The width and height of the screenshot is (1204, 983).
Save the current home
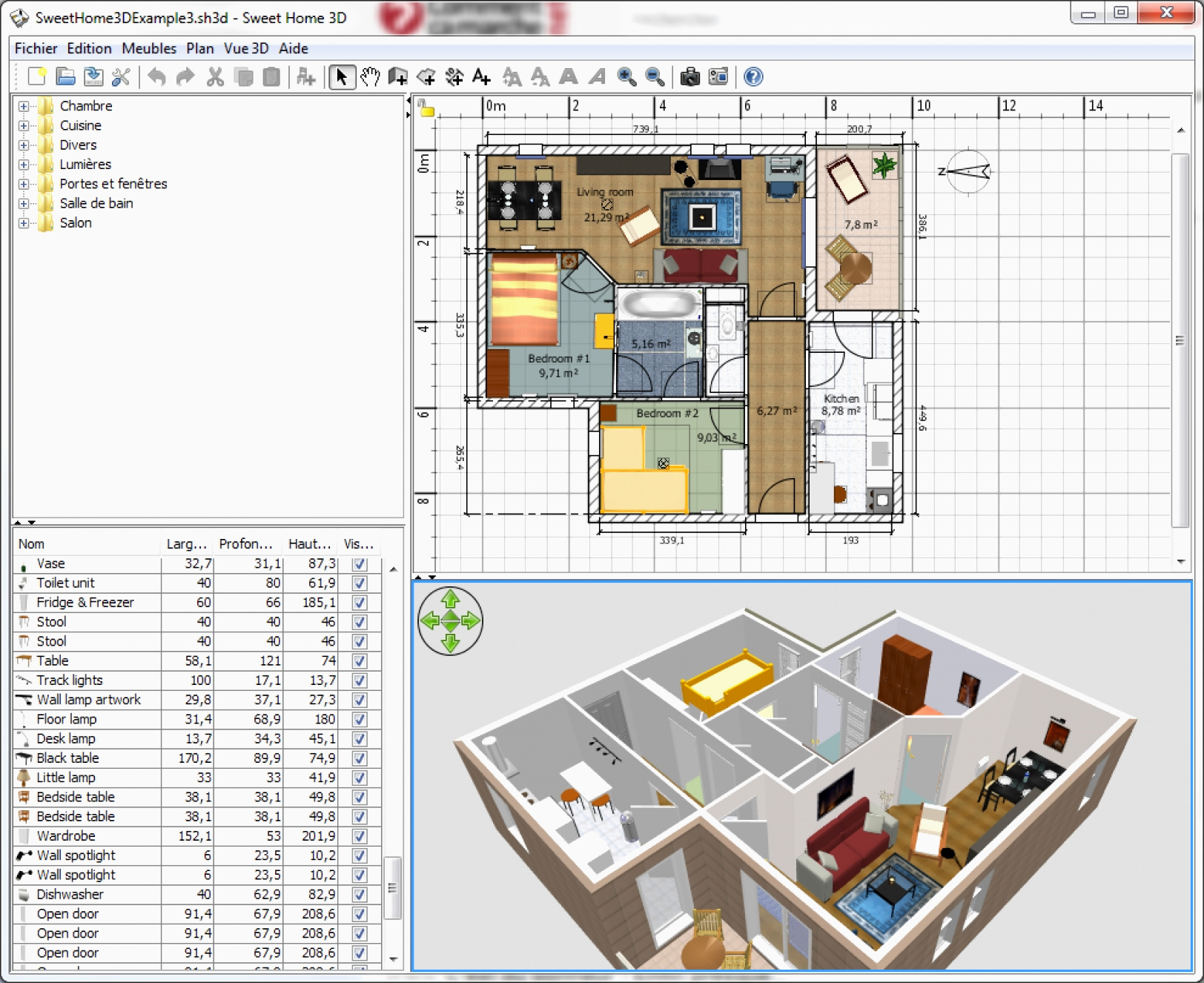[93, 76]
